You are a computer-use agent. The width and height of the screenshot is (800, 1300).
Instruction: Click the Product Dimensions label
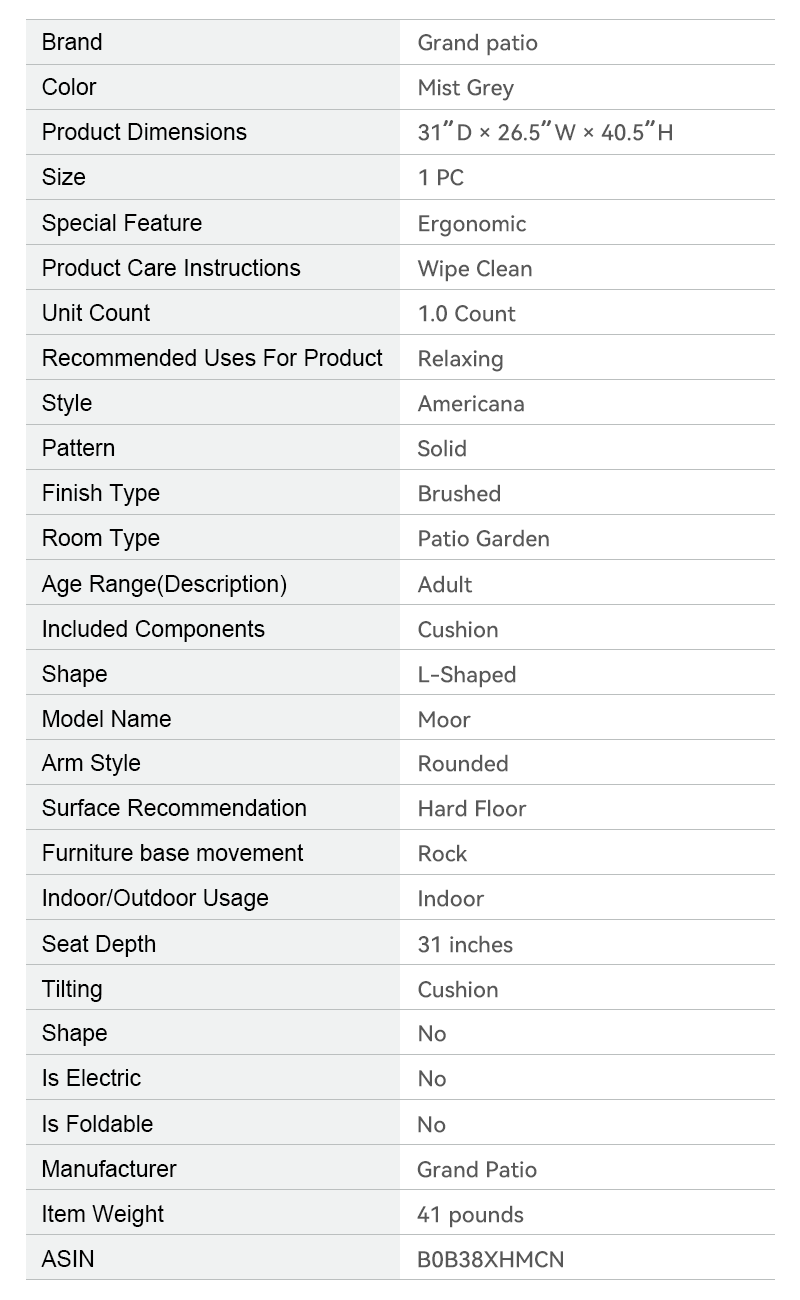click(x=144, y=132)
